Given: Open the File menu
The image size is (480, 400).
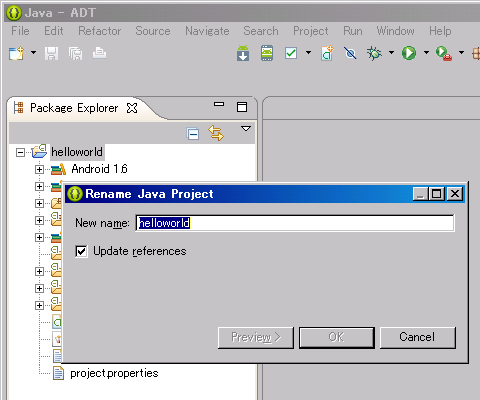Looking at the screenshot, I should tap(20, 31).
